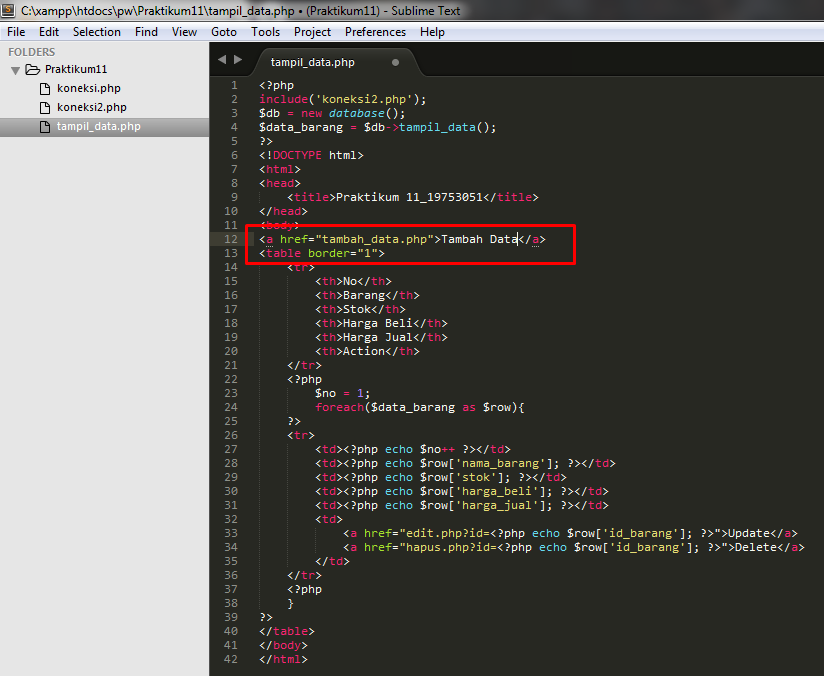Click line number 12 in the gutter
This screenshot has height=676, width=824.
[x=231, y=239]
